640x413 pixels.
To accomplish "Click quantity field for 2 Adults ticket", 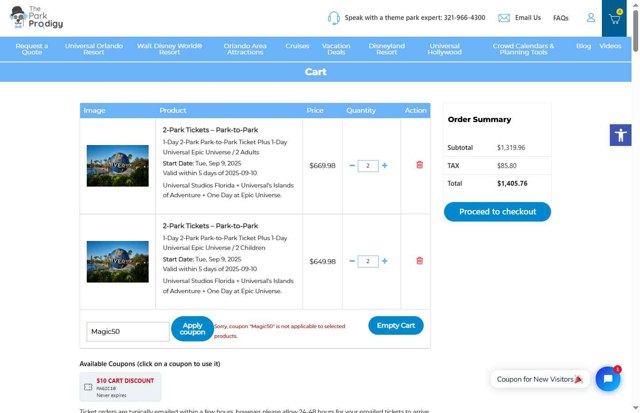I will pos(368,166).
